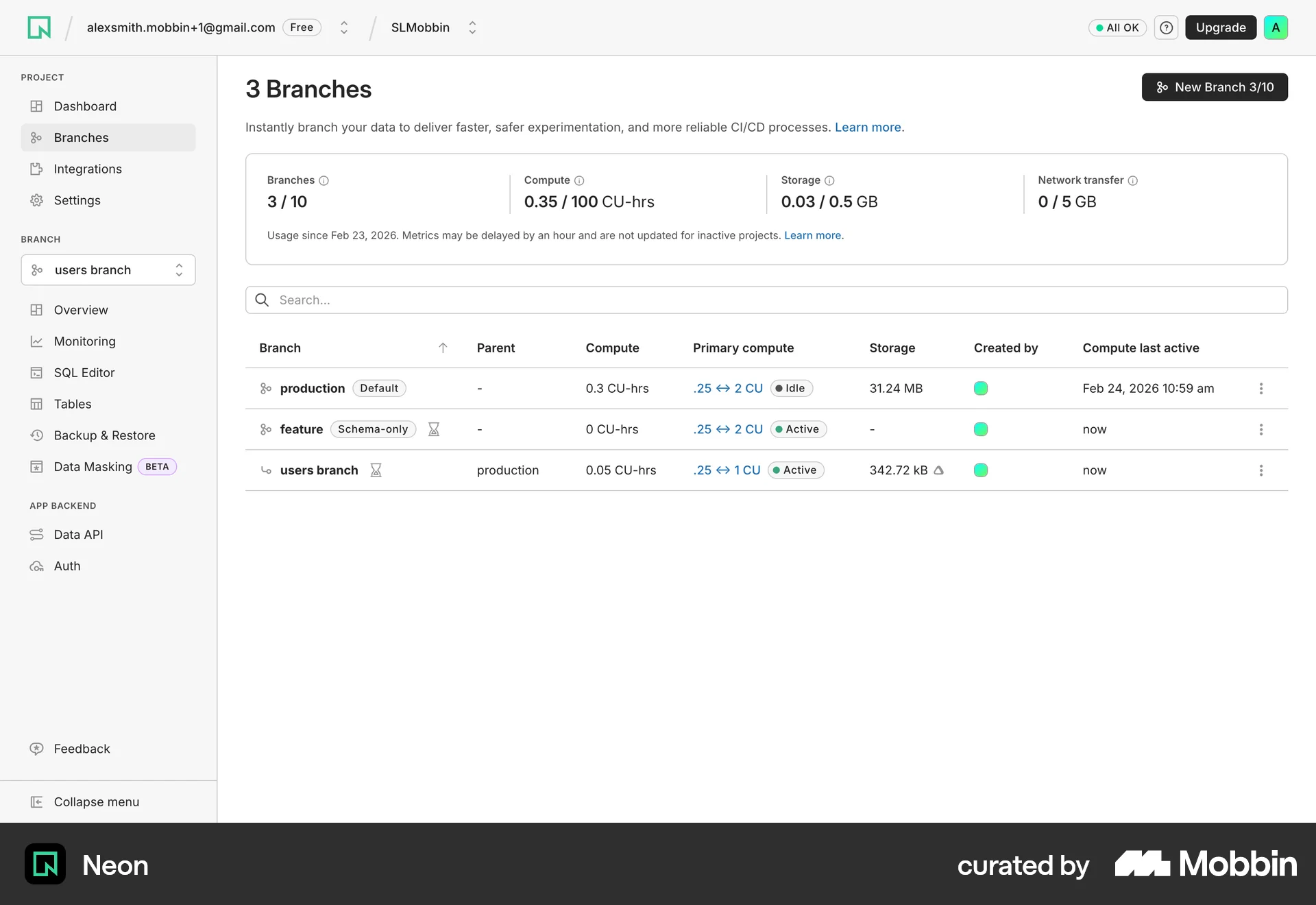
Task: Click the Upgrade button
Action: [1221, 27]
